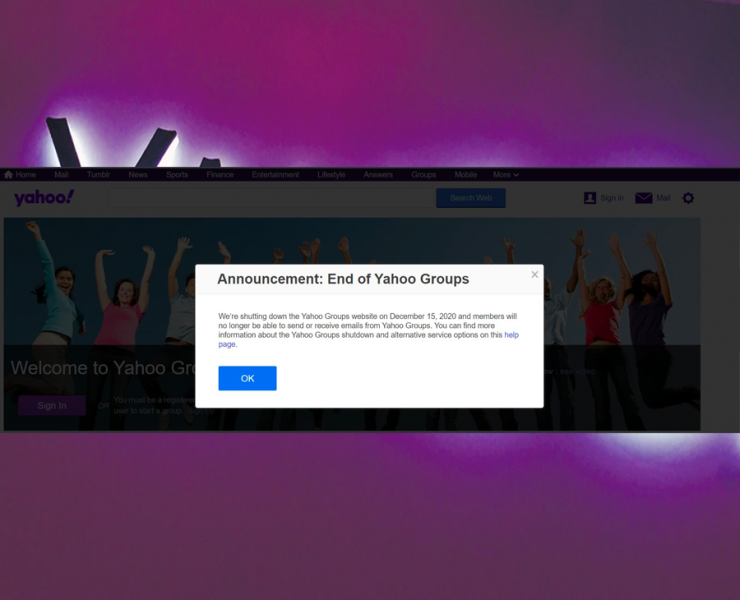The width and height of the screenshot is (740, 600).
Task: Open the settings gear icon
Action: click(x=688, y=198)
